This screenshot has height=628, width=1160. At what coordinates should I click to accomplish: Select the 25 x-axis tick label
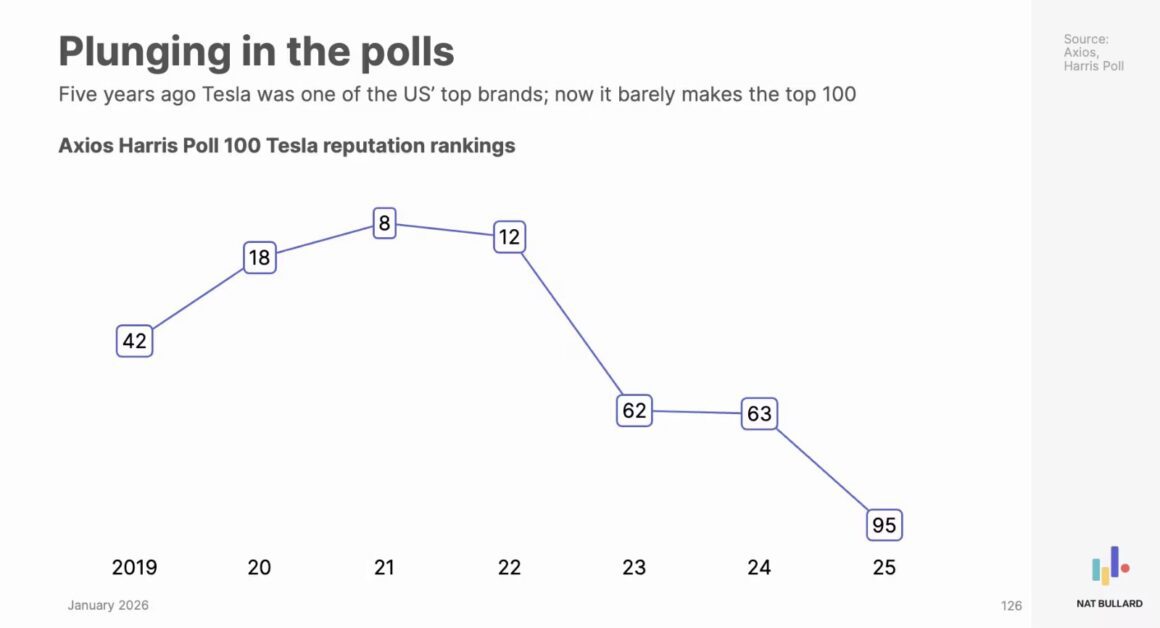(884, 568)
